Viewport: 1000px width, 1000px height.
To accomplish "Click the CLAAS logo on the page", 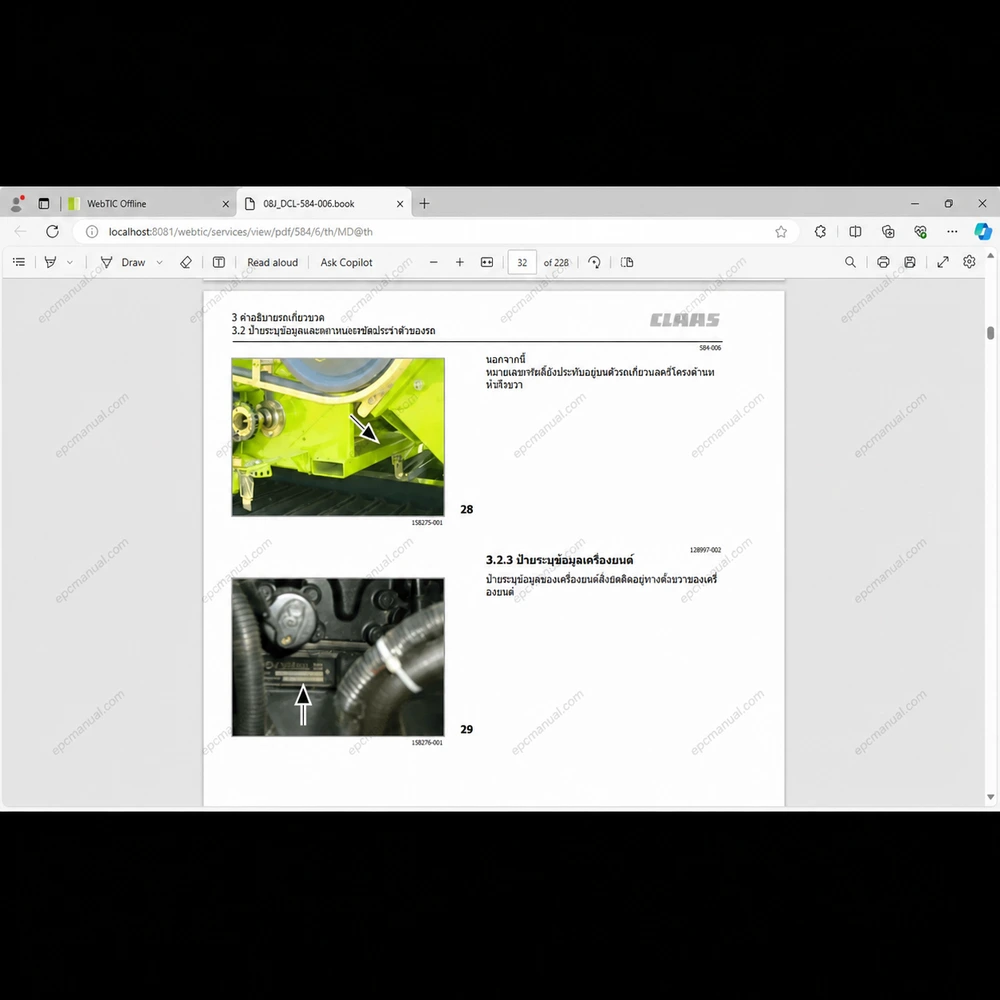I will (685, 320).
